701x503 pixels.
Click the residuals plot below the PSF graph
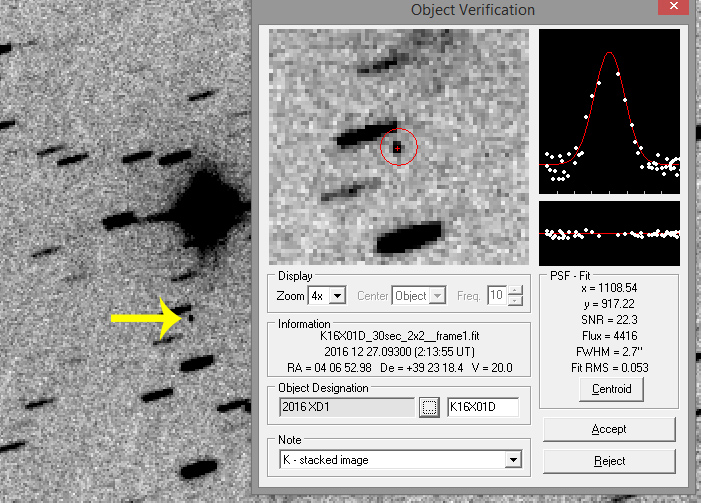click(609, 234)
